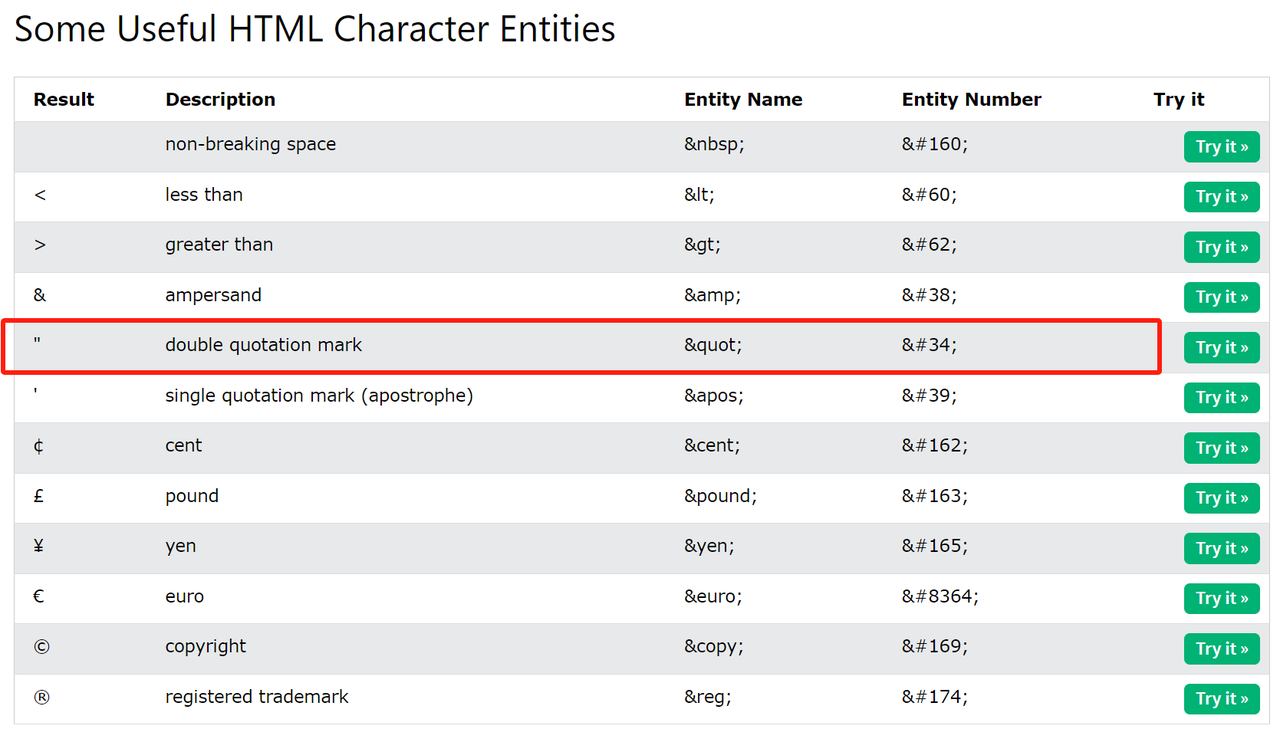The image size is (1280, 729).
Task: Open Try it for the yen entity
Action: [1221, 548]
